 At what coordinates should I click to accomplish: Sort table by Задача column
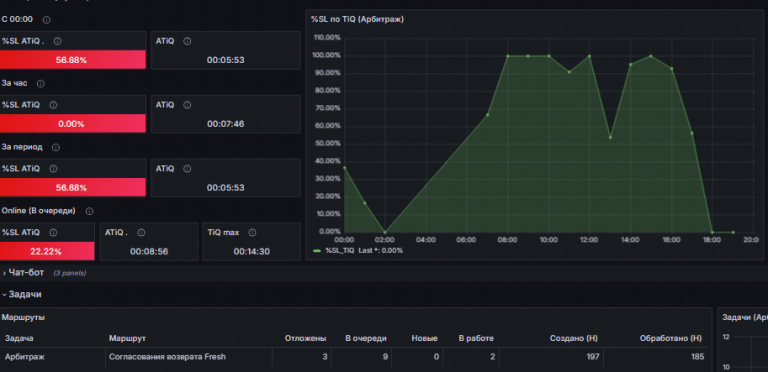point(19,339)
